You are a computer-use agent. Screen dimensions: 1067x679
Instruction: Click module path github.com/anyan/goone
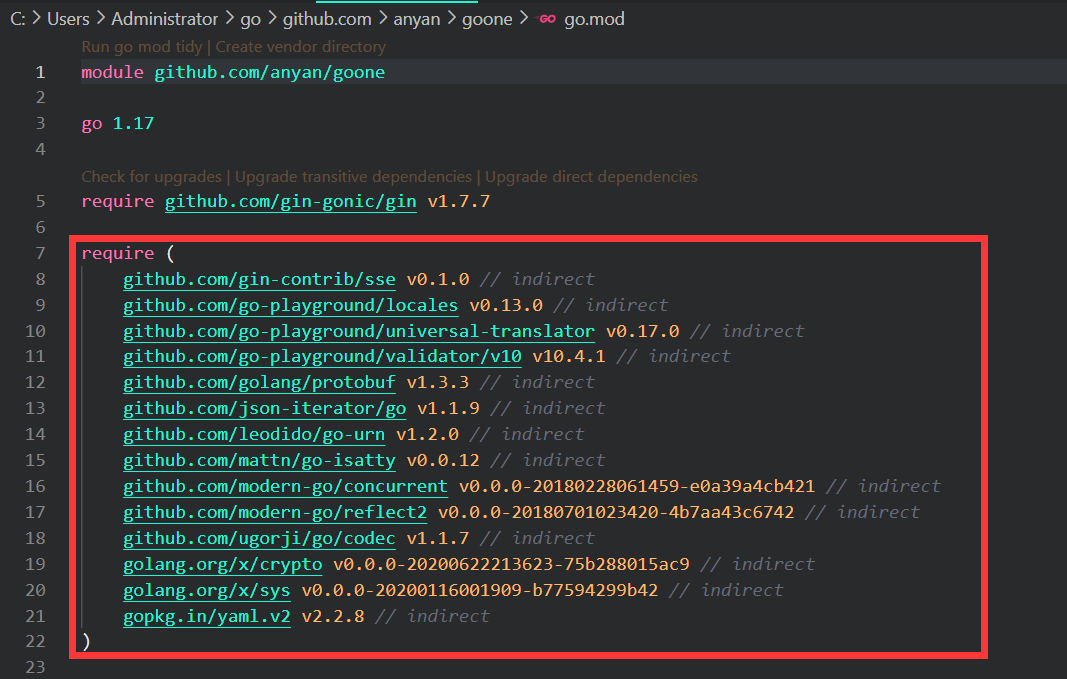click(x=269, y=72)
